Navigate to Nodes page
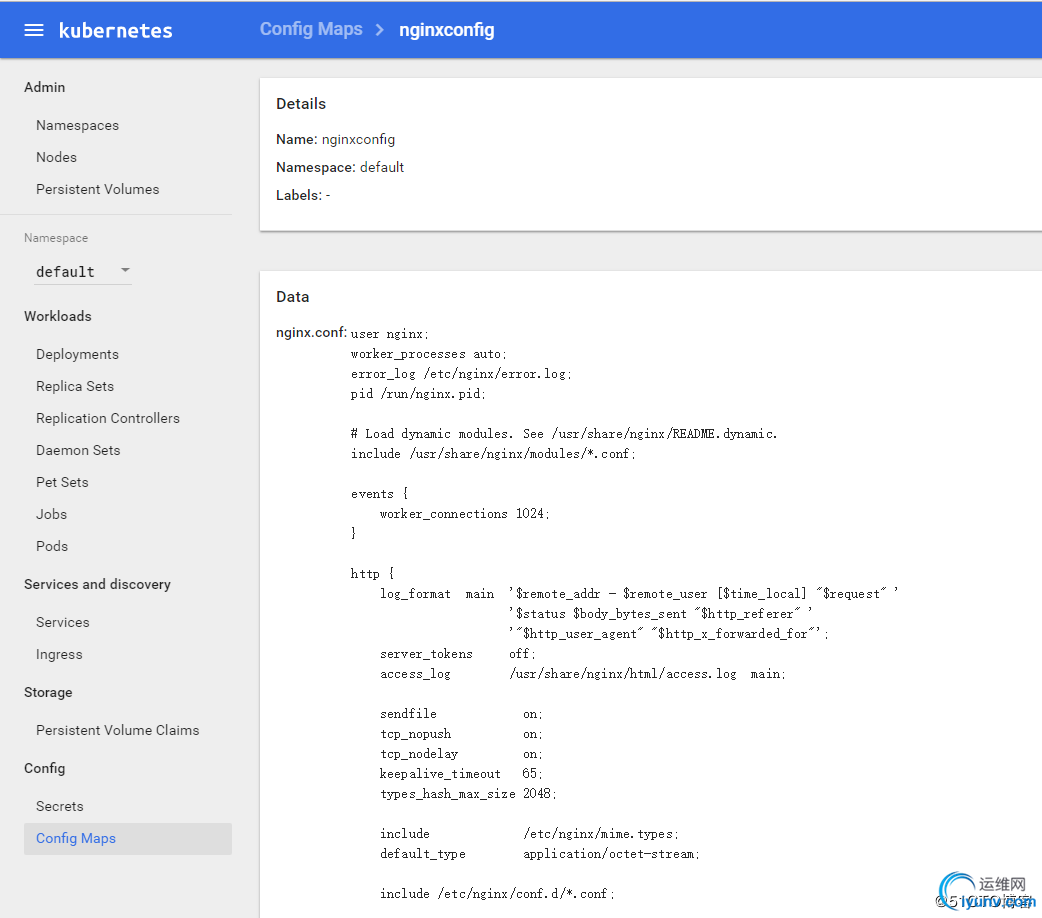Viewport: 1042px width, 918px height. click(x=56, y=157)
